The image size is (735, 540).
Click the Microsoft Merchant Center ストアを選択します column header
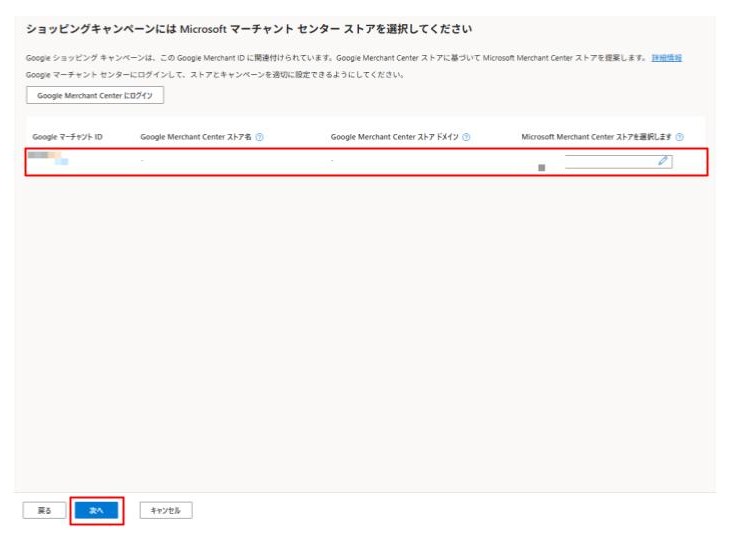pyautogui.click(x=597, y=137)
